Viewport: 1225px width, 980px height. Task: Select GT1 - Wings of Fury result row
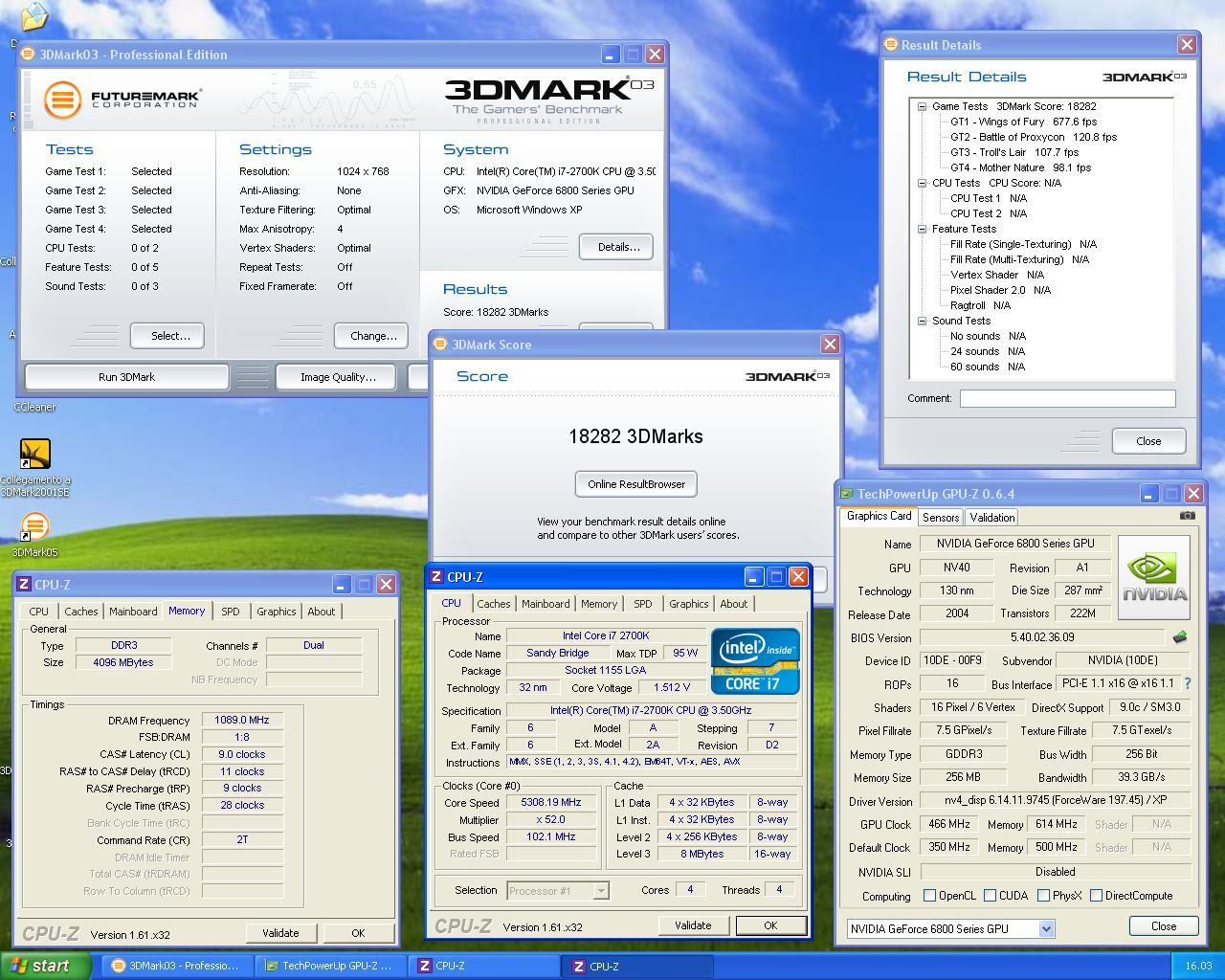click(x=1023, y=122)
